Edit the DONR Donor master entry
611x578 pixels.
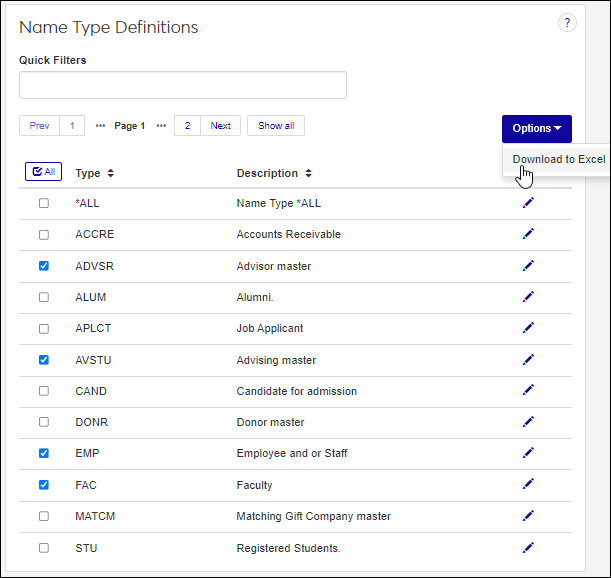pyautogui.click(x=528, y=422)
